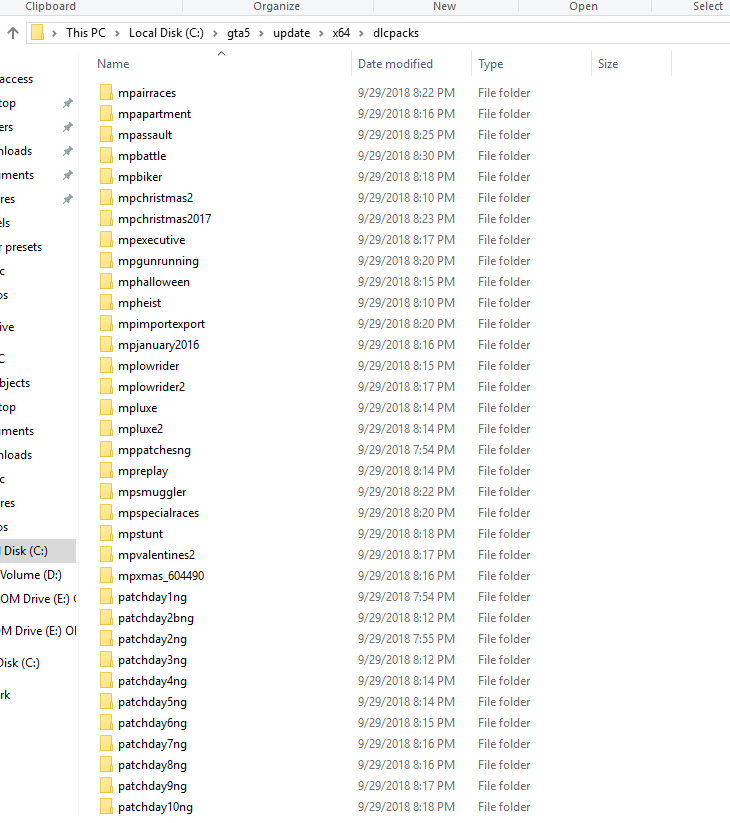This screenshot has width=730, height=823.
Task: Expand the chevron before This PC
Action: [54, 33]
